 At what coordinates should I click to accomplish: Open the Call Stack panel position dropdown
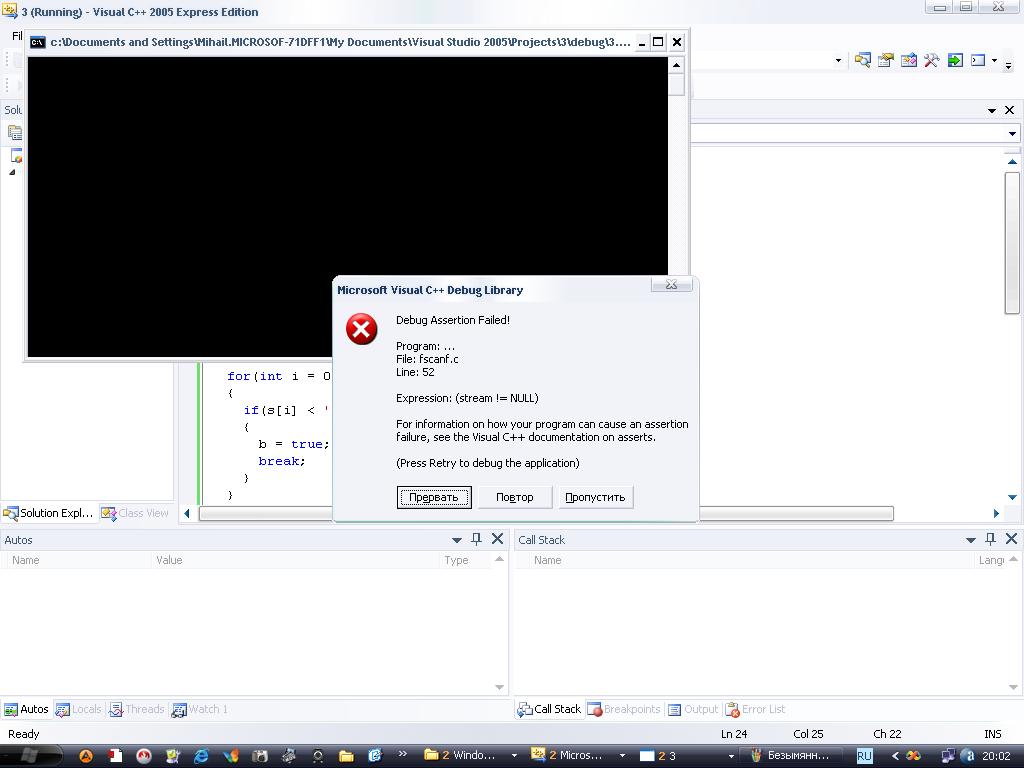coord(970,540)
